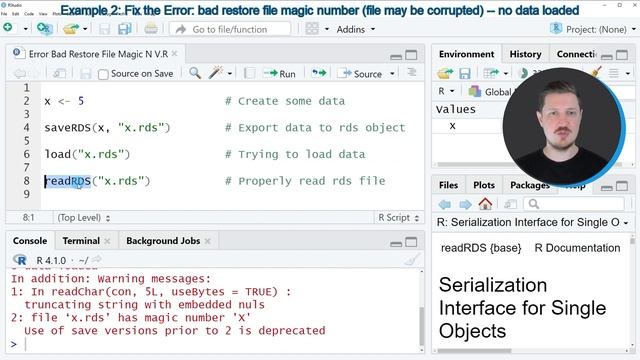Click the Go to file/function field
The image size is (640, 360).
pyautogui.click(x=230, y=29)
